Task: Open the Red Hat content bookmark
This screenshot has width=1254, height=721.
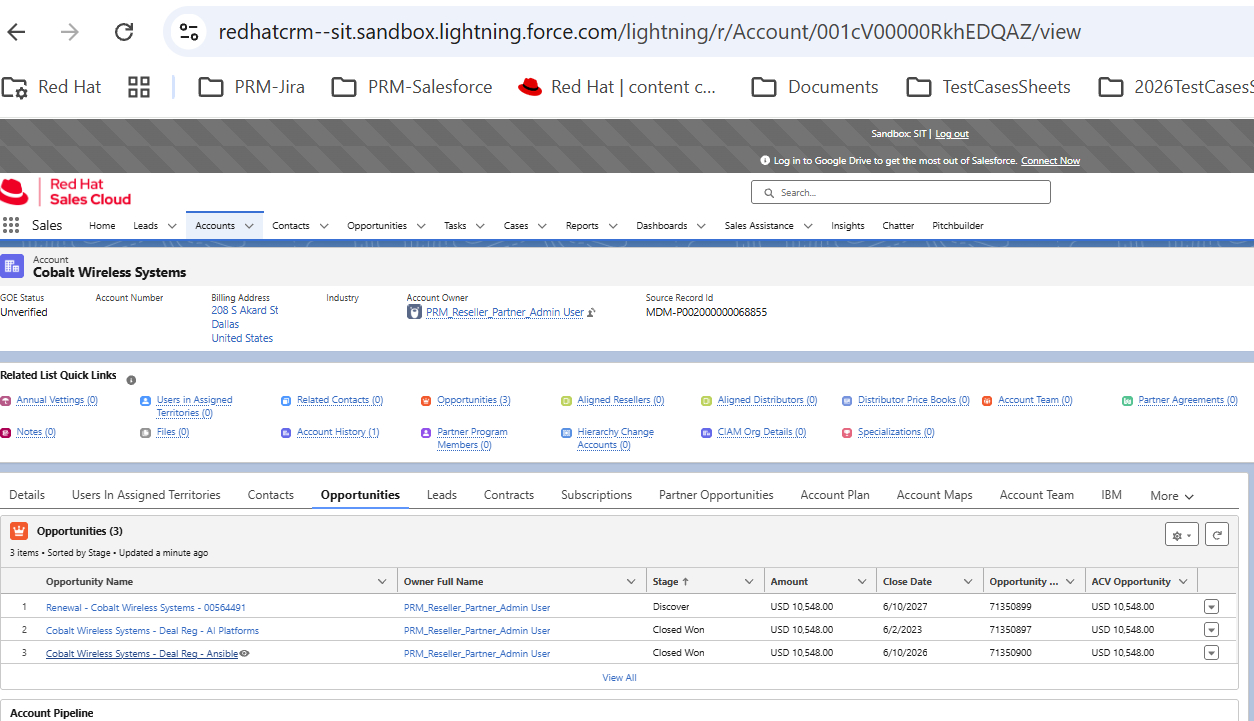Action: 617,87
